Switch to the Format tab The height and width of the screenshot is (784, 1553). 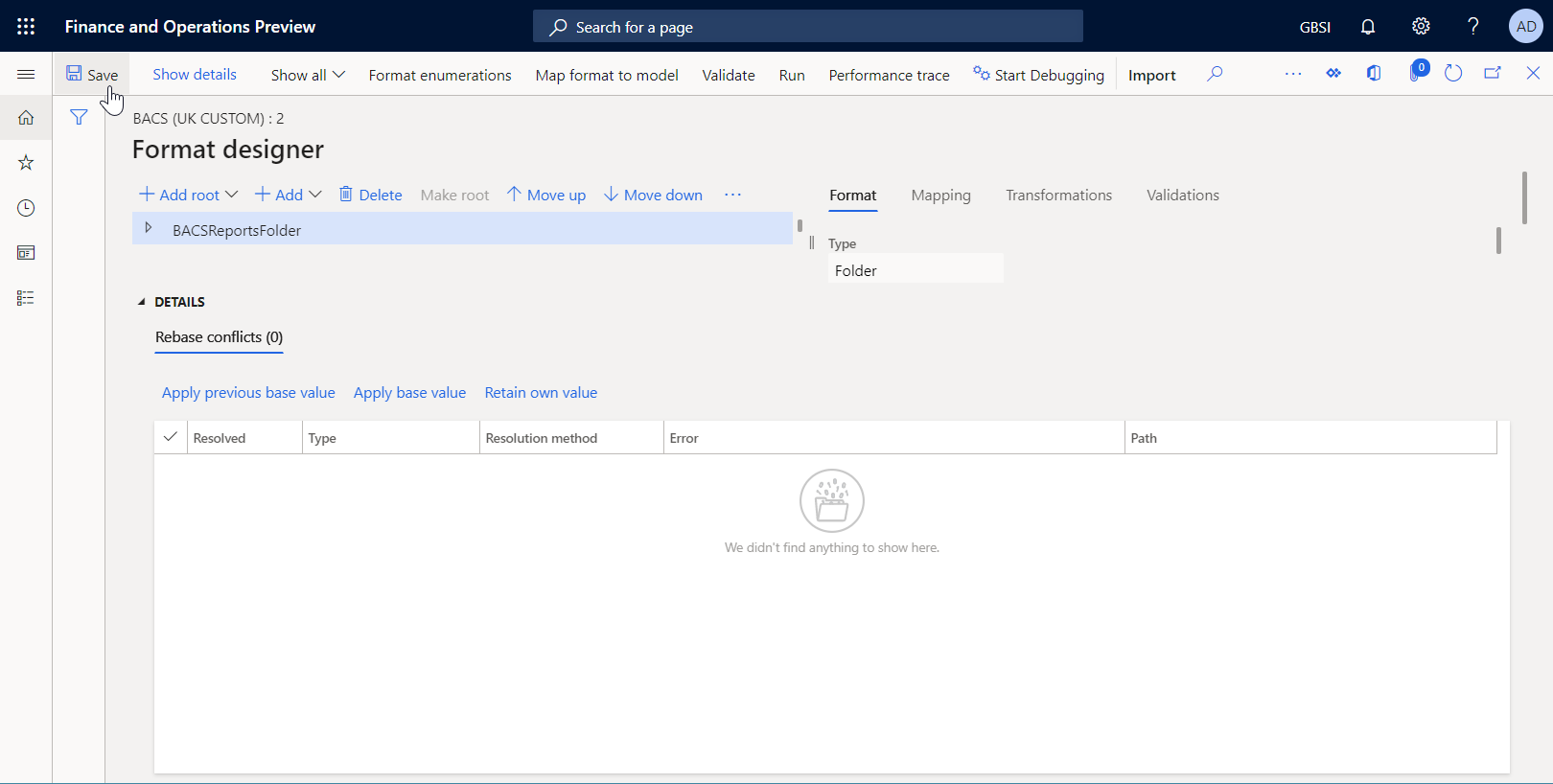pos(853,196)
